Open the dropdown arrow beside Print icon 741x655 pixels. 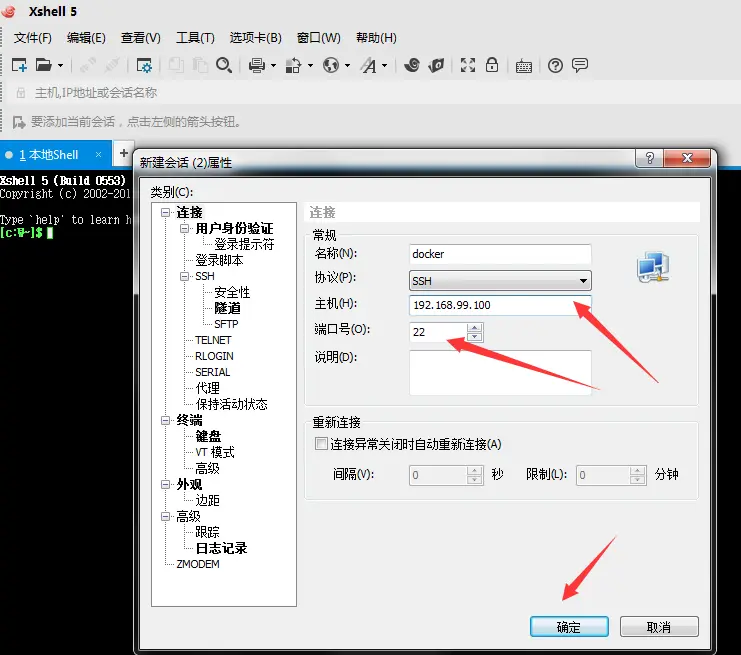[273, 65]
